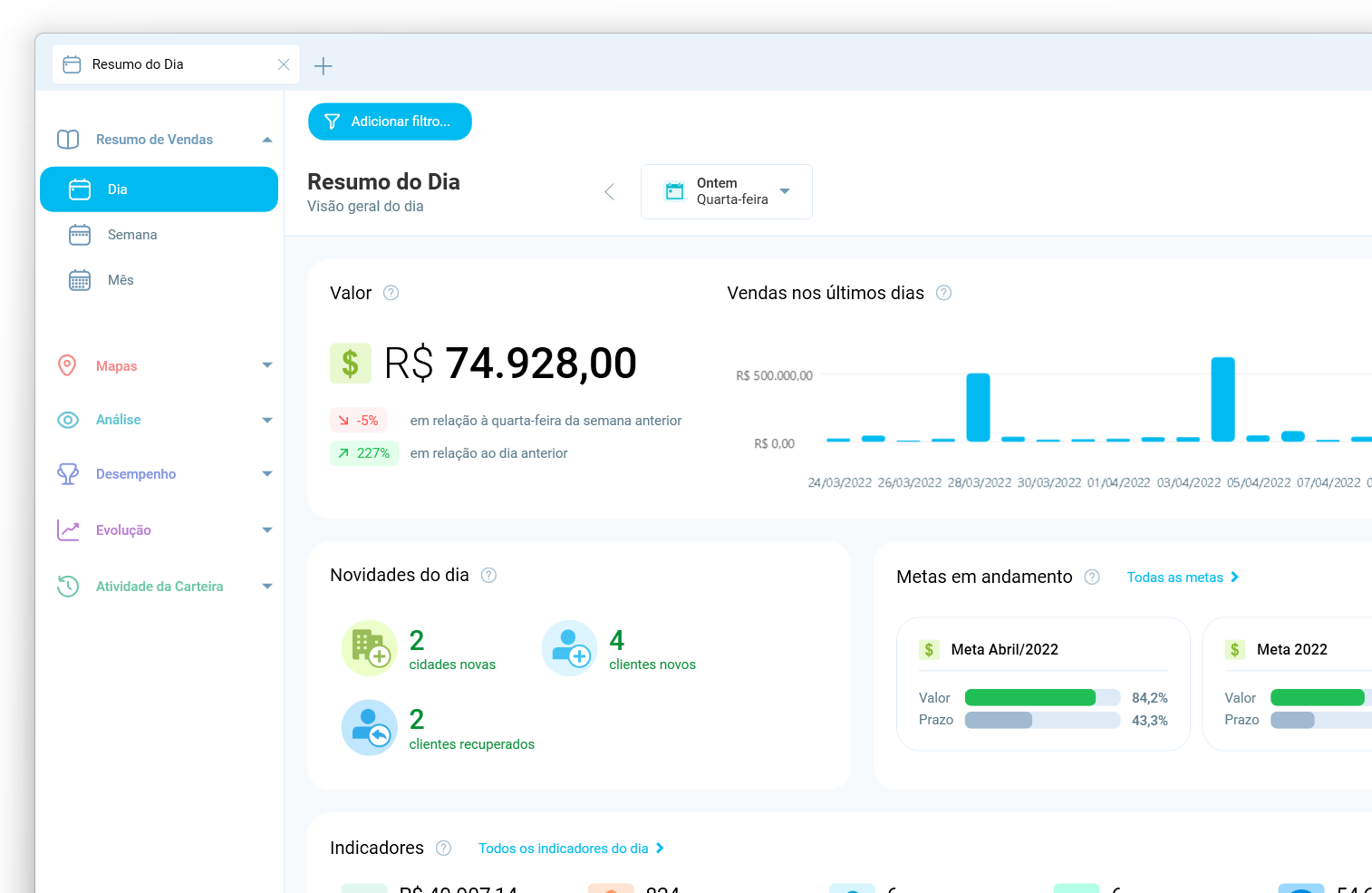Open help for Valor card
Screen dimensions: 1372x893
tap(391, 293)
